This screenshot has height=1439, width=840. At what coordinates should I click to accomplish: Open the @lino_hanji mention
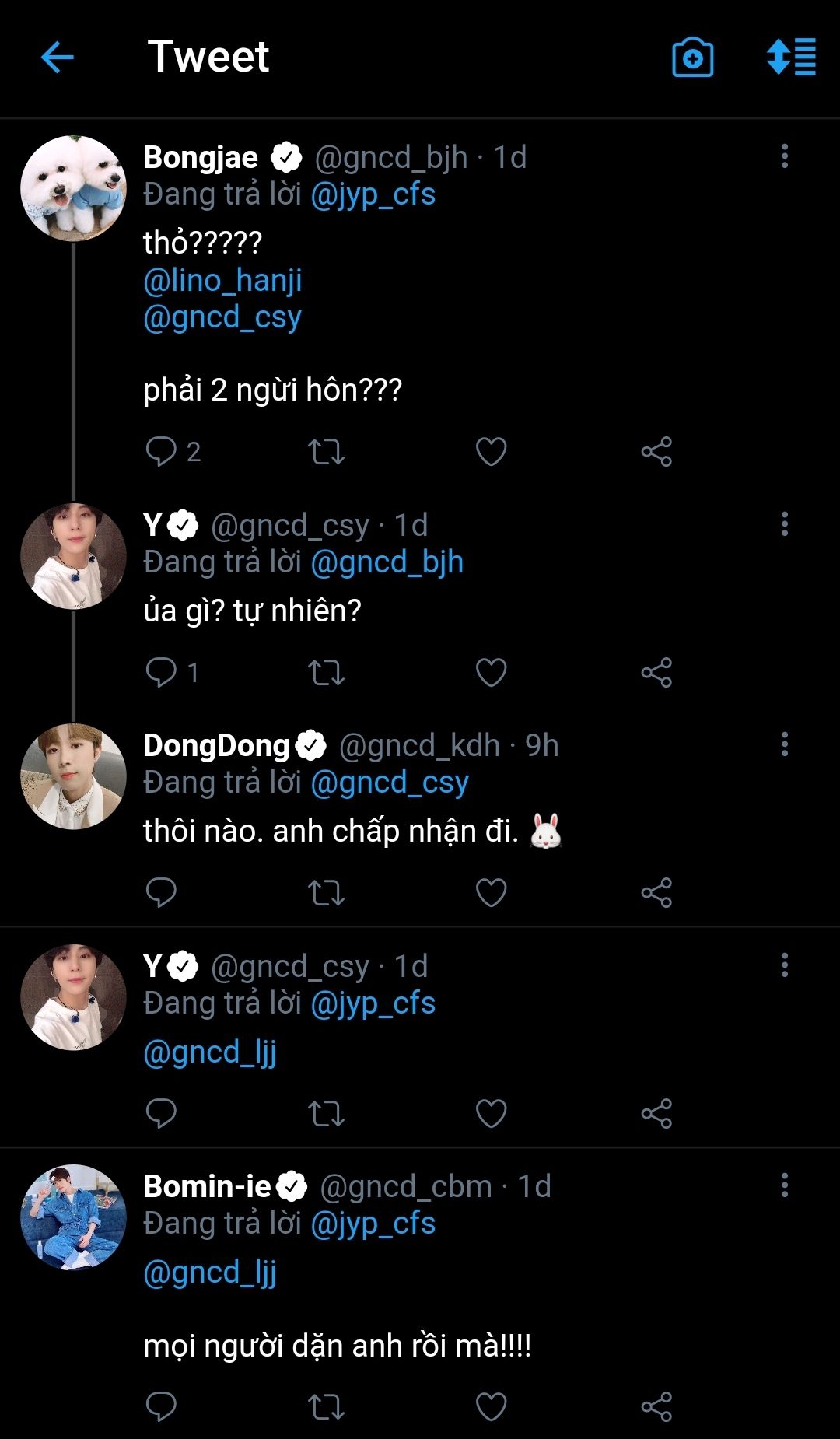[x=222, y=280]
